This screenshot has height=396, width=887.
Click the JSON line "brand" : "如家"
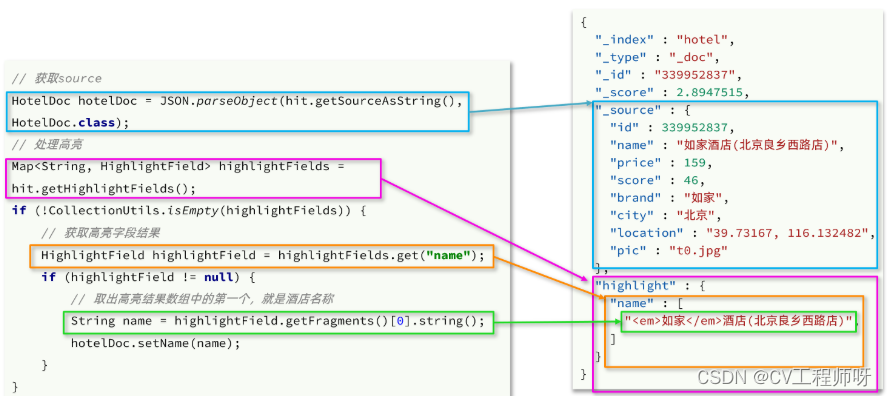(670, 198)
